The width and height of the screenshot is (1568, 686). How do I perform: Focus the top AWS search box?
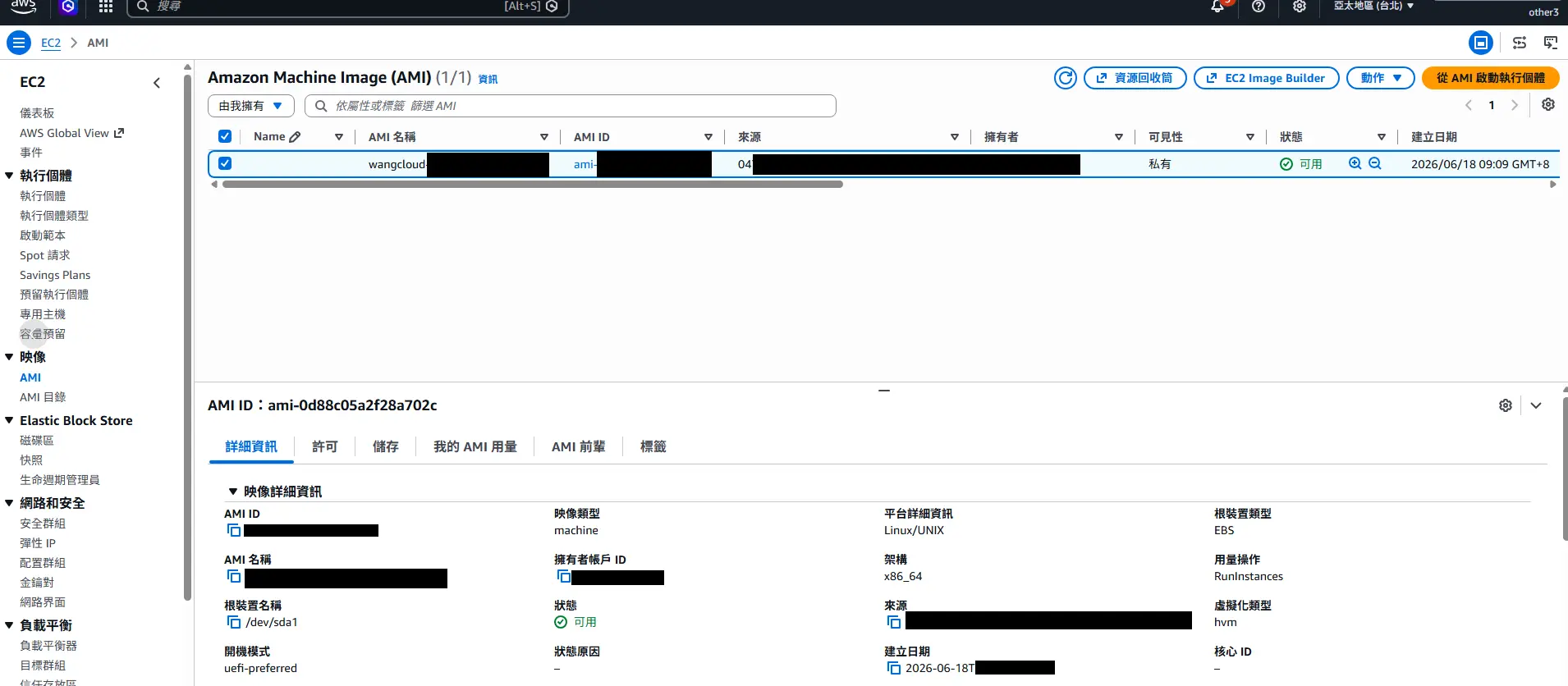click(x=348, y=7)
